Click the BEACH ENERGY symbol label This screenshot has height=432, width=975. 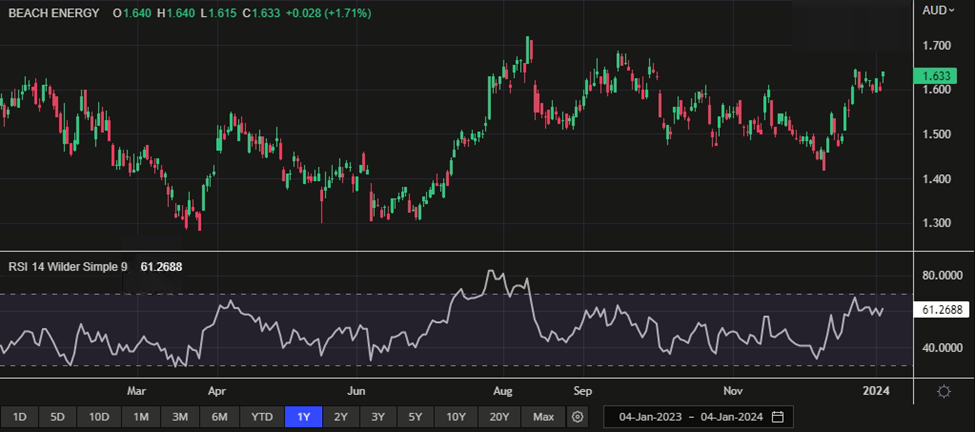click(53, 12)
